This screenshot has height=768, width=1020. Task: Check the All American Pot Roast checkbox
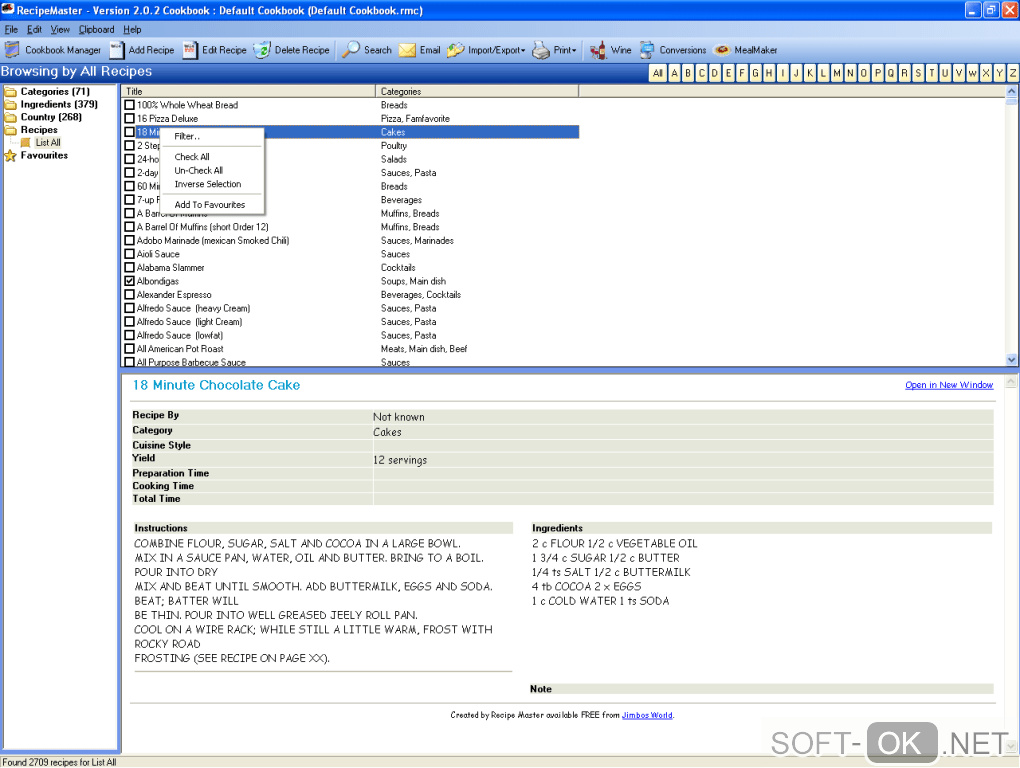[x=129, y=349]
